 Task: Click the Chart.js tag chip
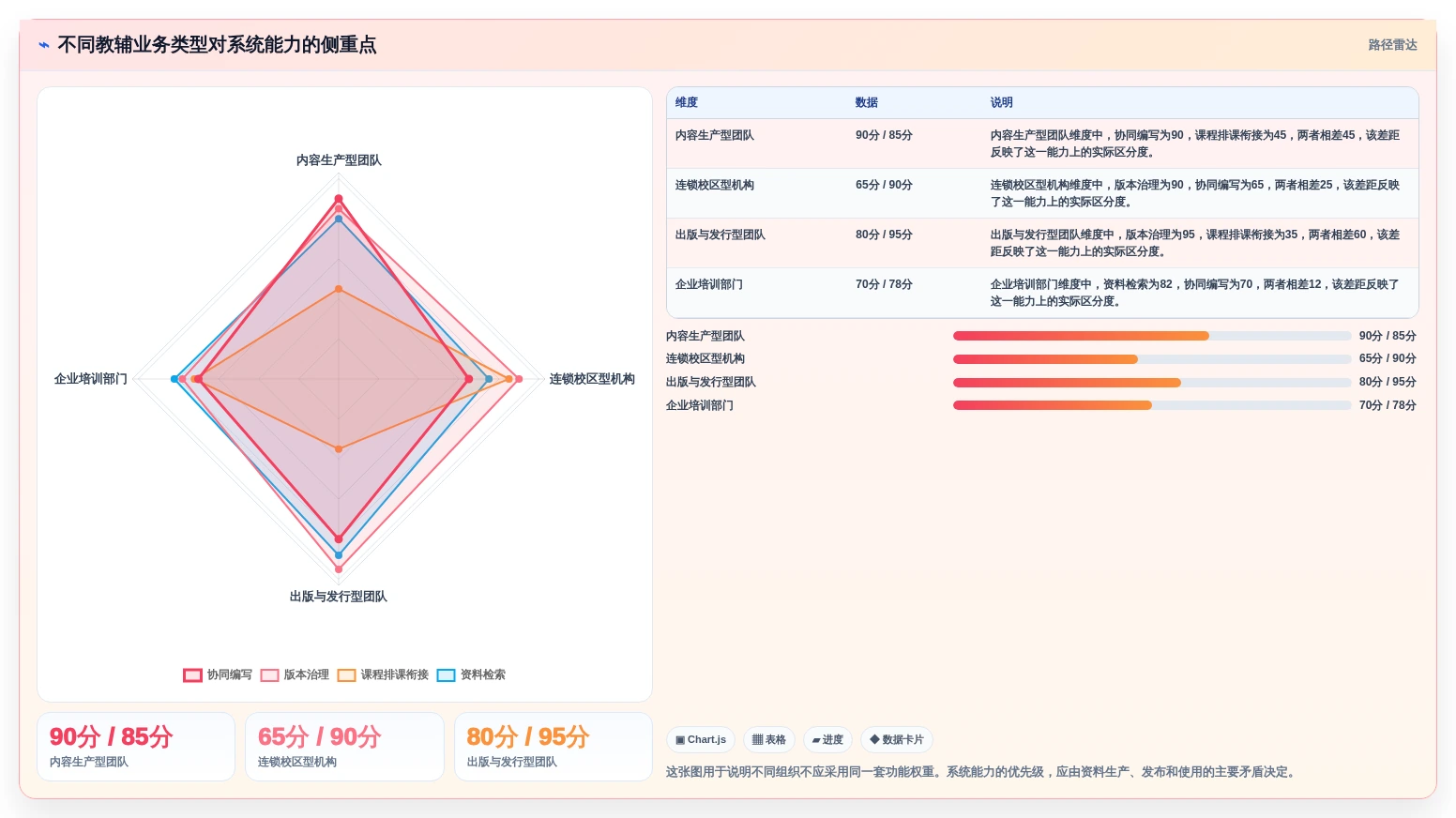(x=701, y=740)
